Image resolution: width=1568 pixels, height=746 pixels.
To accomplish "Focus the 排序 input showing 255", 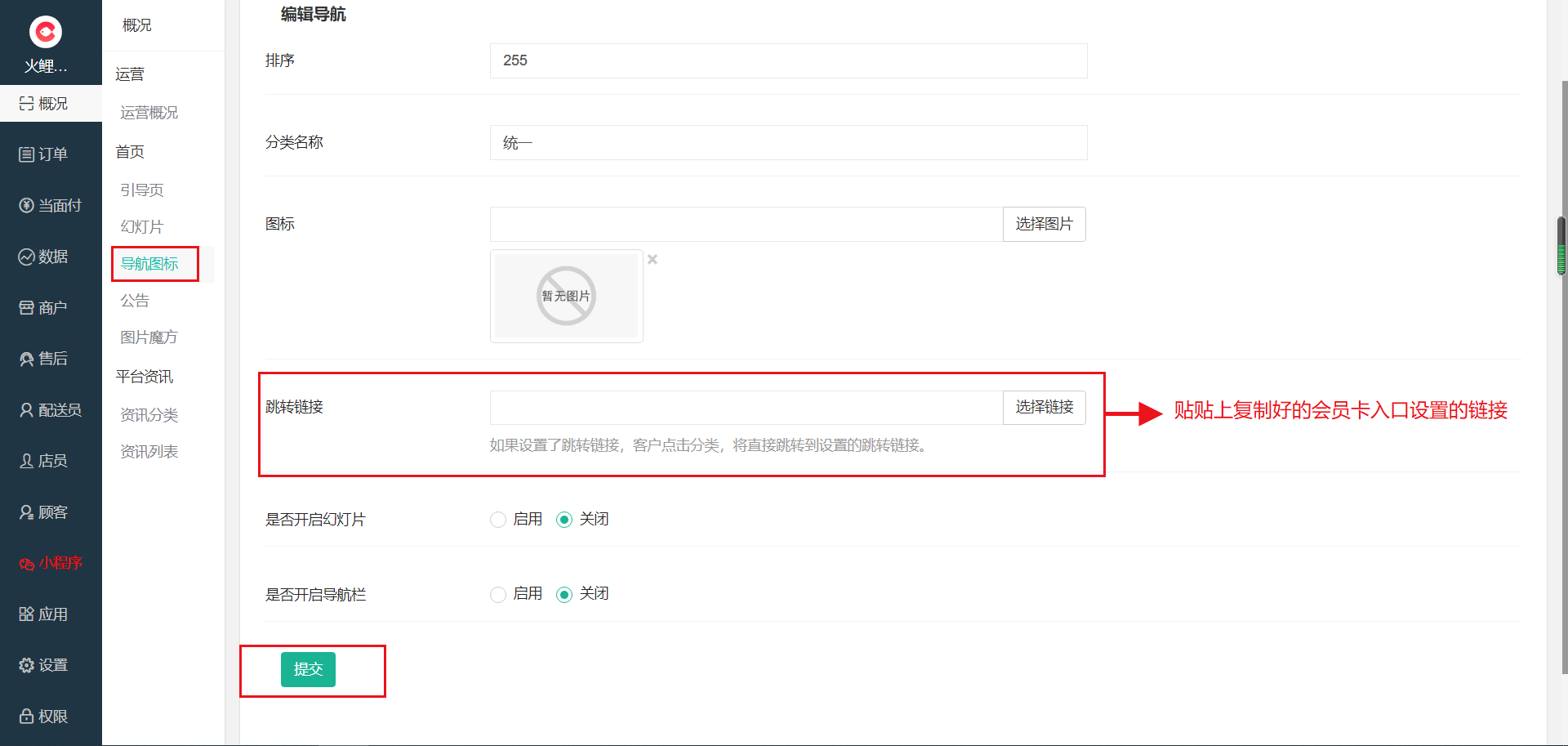I will click(x=788, y=60).
